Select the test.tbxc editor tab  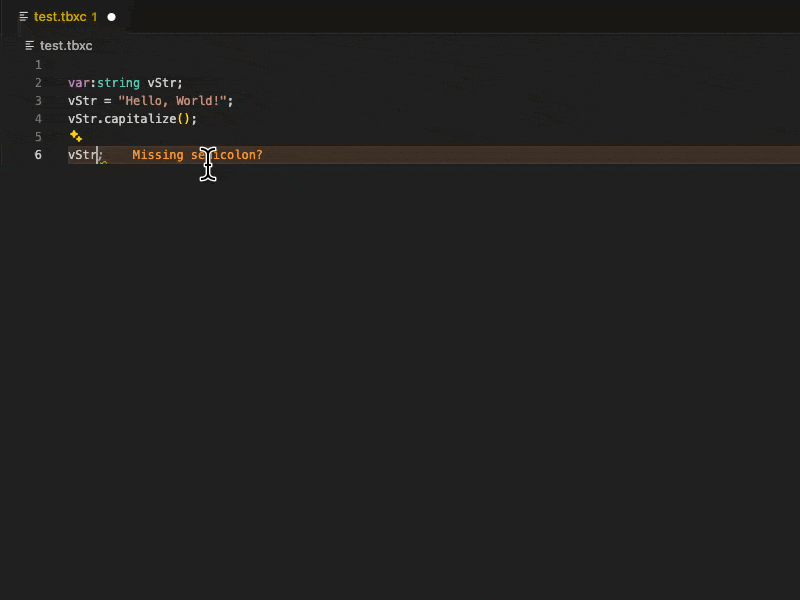click(60, 17)
